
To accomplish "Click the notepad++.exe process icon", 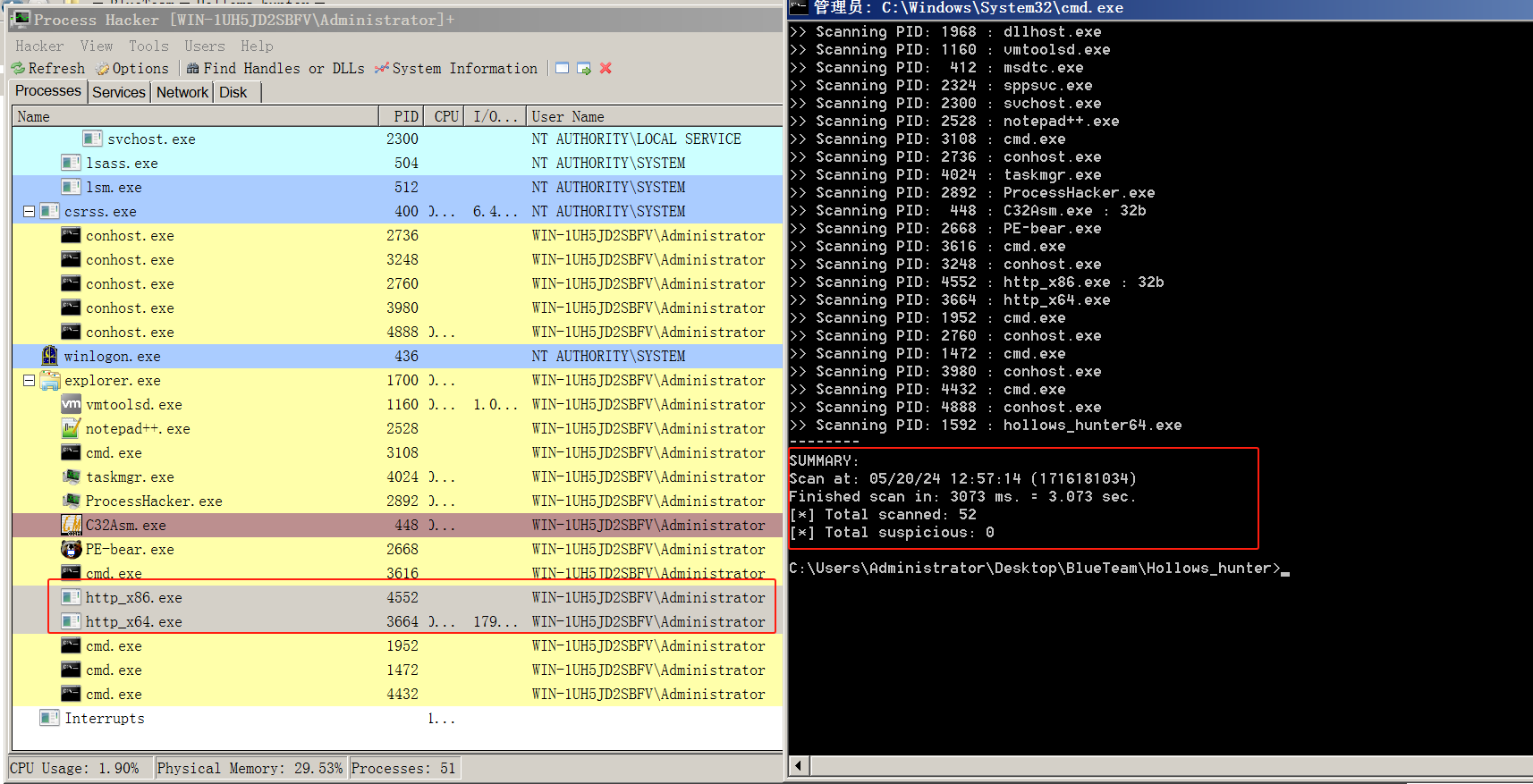I will 72,428.
